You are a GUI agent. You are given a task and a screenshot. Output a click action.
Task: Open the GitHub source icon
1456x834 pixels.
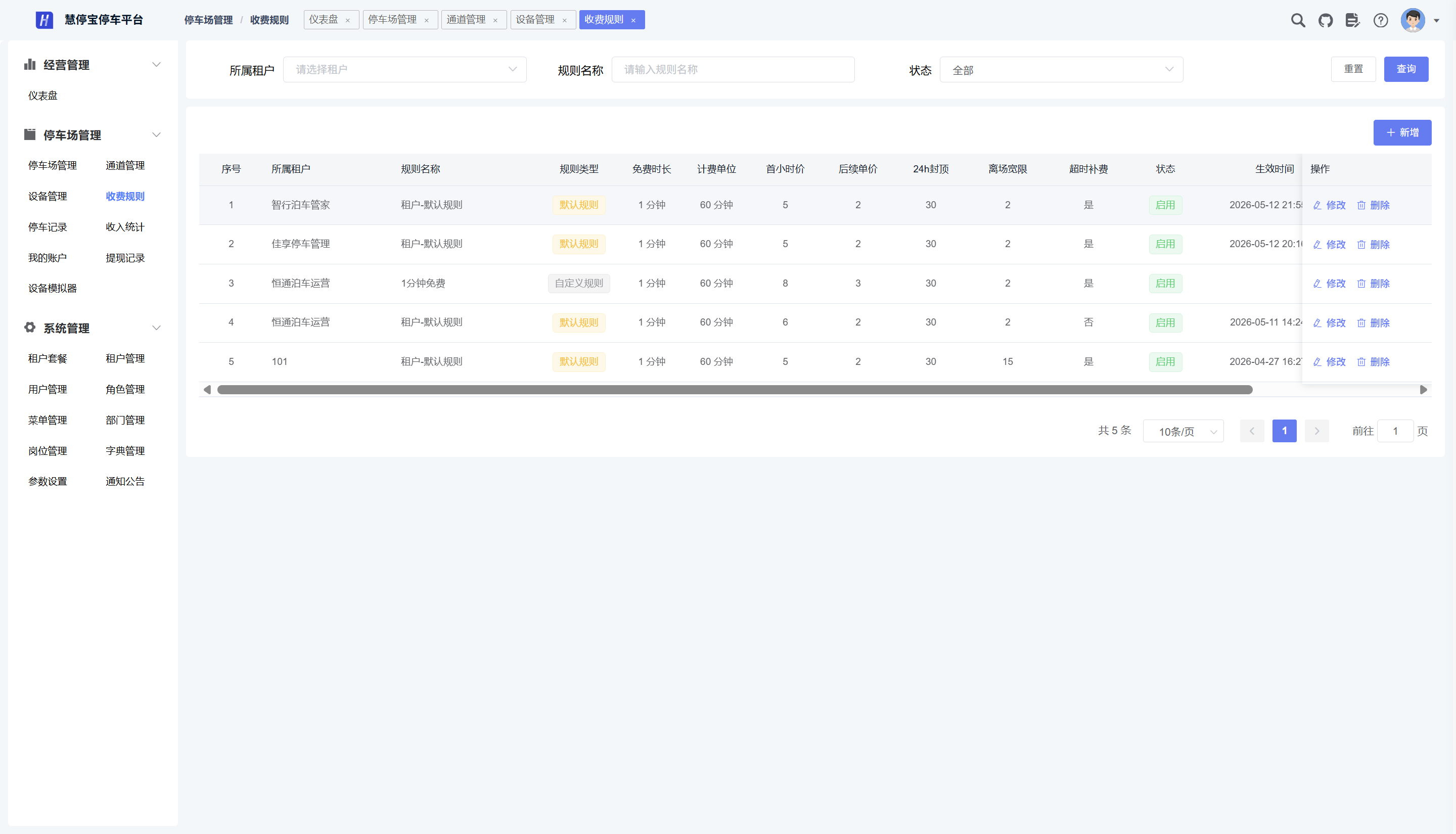(x=1326, y=20)
